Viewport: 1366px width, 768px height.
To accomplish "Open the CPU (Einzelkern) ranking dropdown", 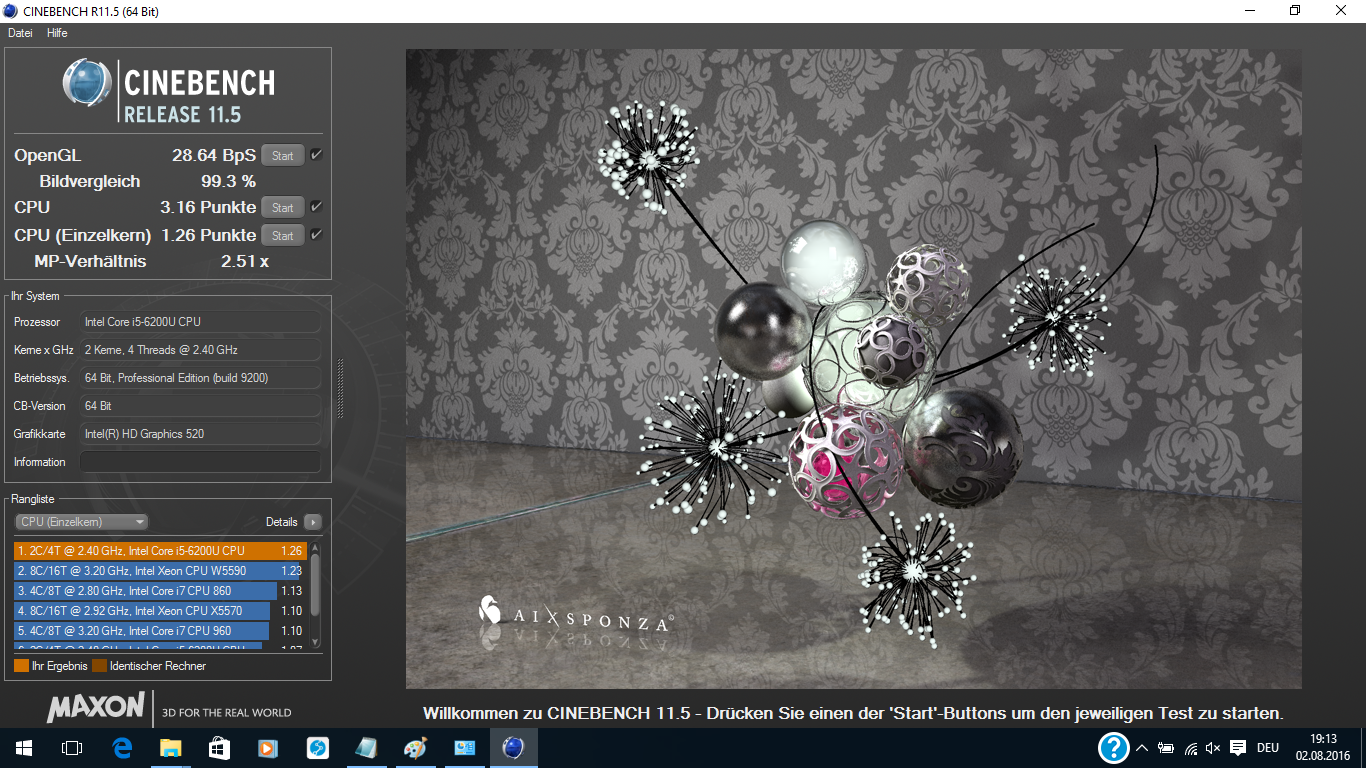I will 81,522.
